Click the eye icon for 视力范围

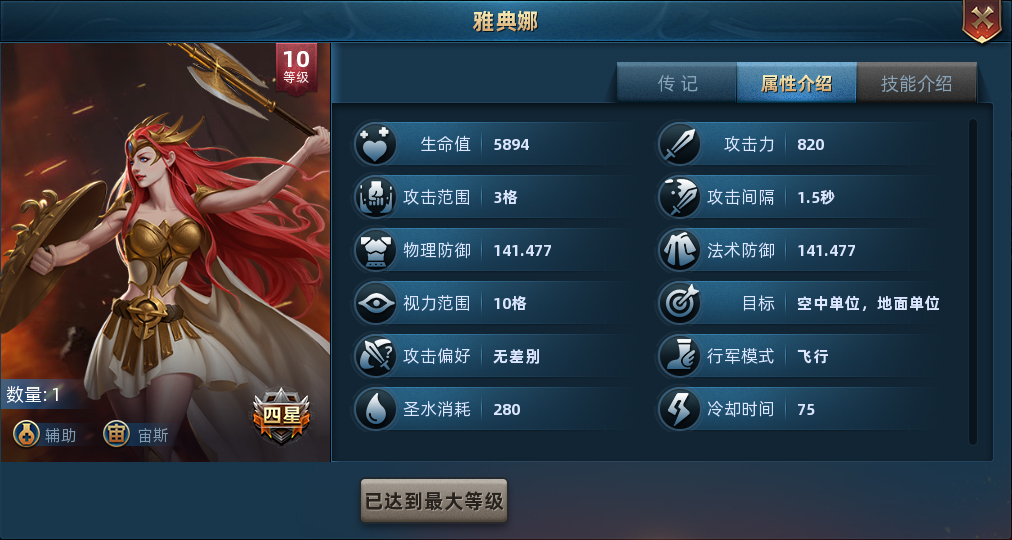tap(376, 303)
